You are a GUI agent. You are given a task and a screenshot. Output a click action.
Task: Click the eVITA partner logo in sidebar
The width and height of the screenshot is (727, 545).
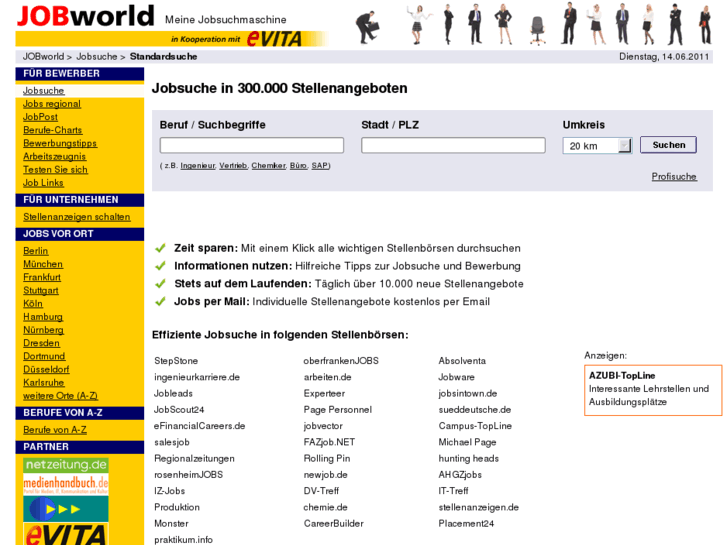click(x=66, y=534)
